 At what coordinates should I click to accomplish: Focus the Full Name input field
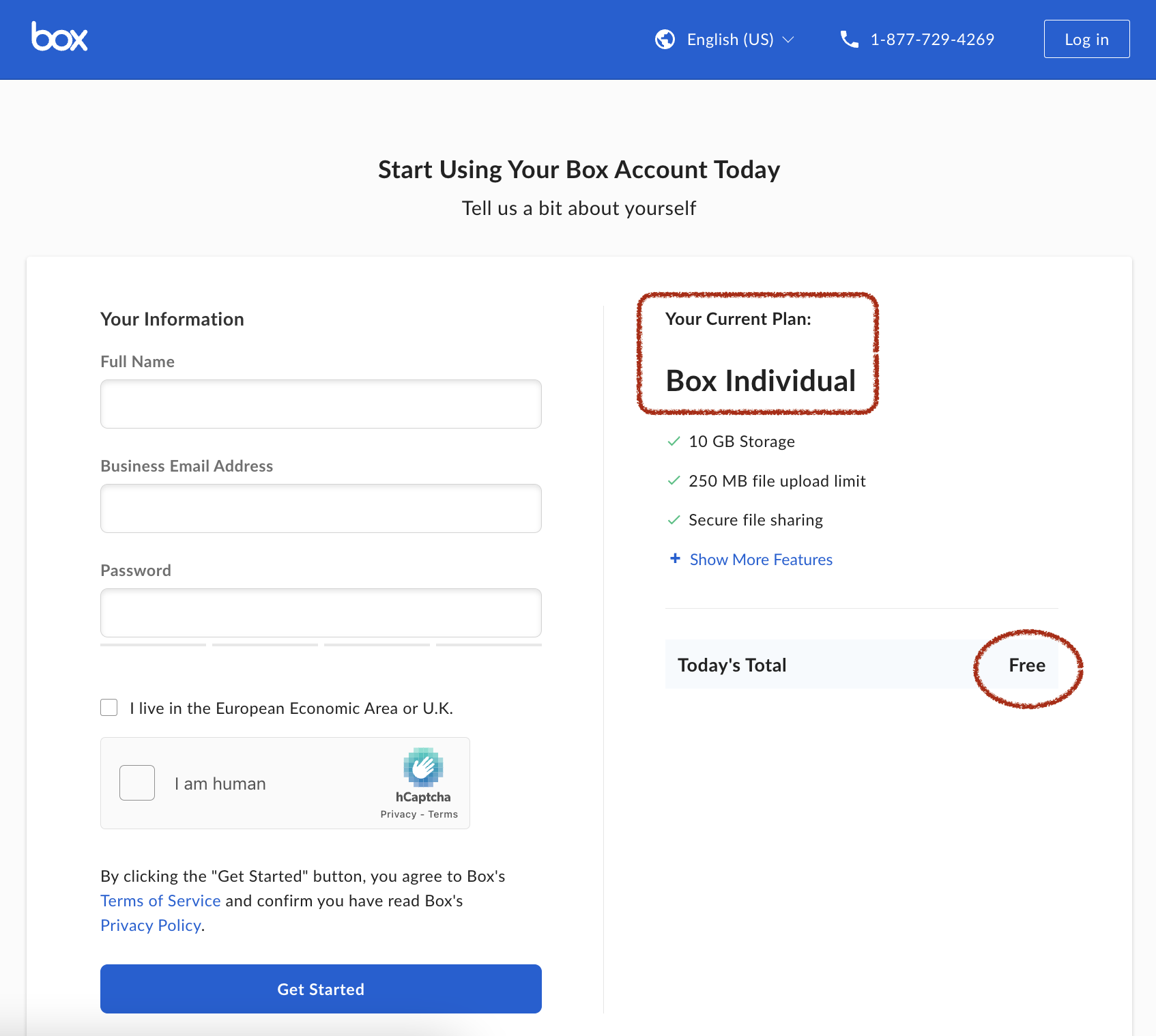click(x=321, y=404)
